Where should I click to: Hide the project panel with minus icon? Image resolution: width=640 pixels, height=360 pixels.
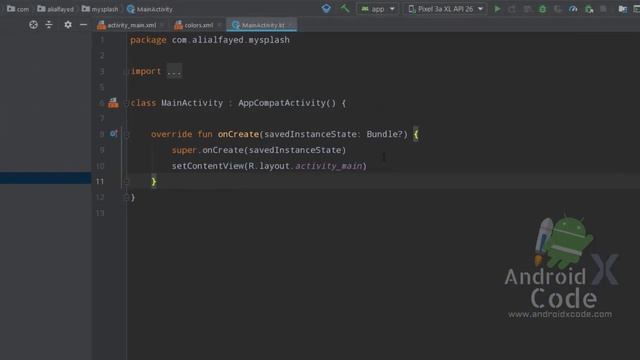click(83, 25)
